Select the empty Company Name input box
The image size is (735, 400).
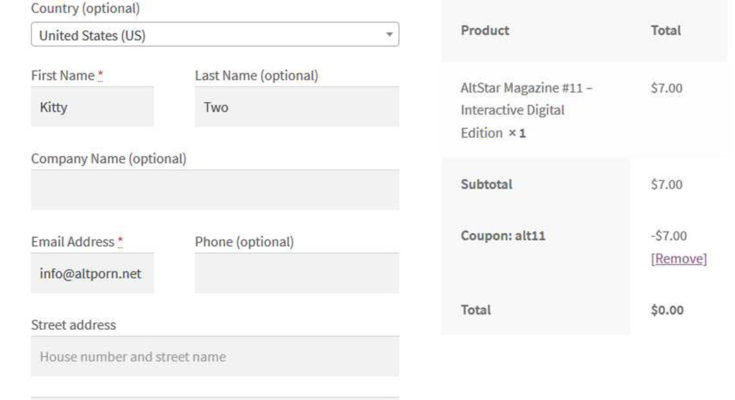[214, 190]
